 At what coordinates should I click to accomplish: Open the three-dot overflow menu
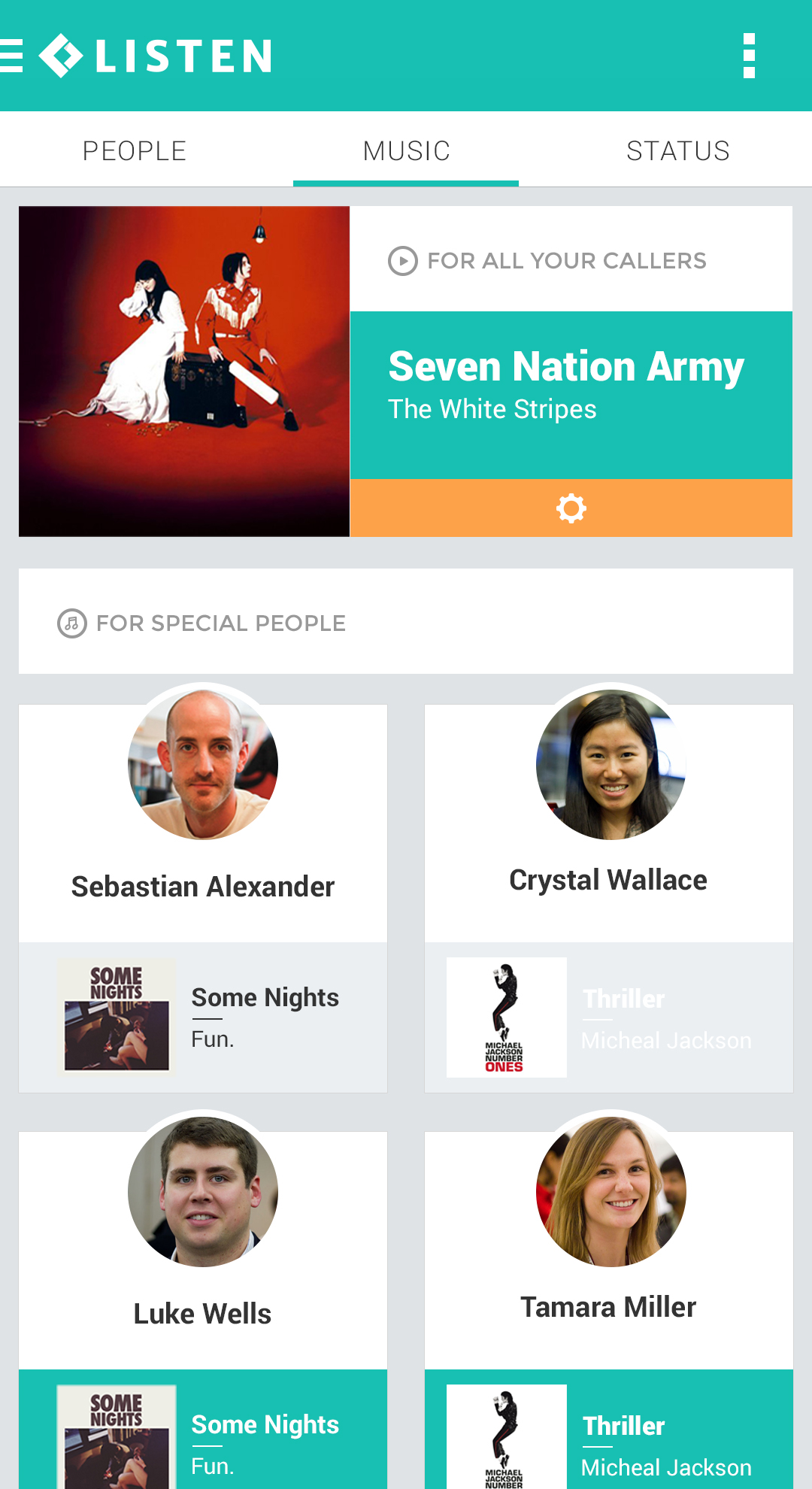click(749, 56)
